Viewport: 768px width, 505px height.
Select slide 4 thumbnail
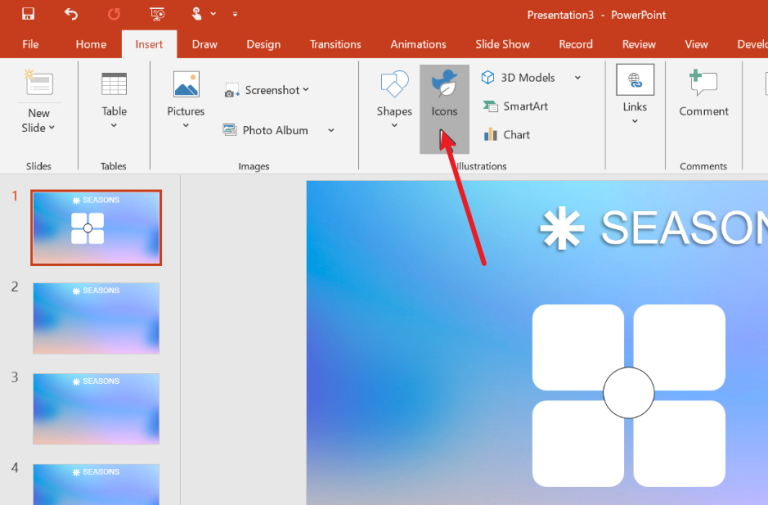click(96, 484)
